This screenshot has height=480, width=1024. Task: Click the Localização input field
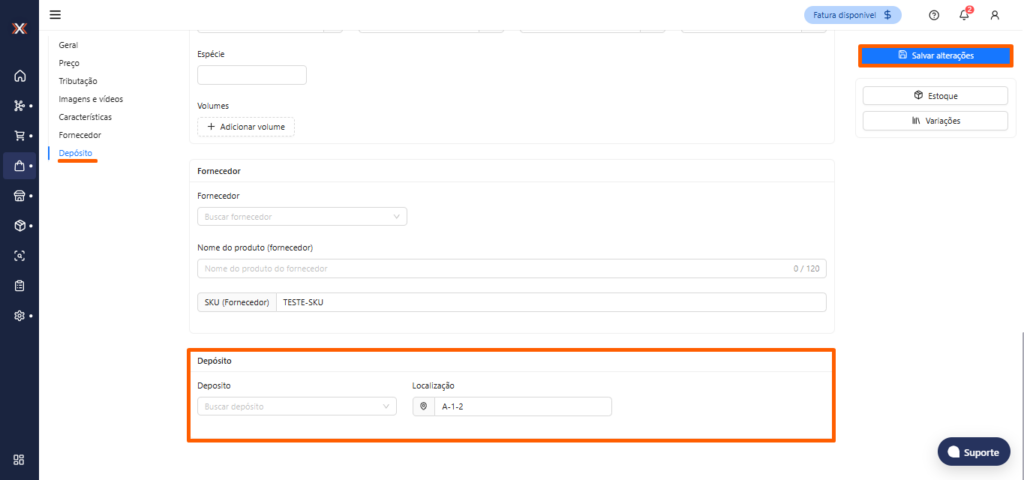(x=522, y=407)
